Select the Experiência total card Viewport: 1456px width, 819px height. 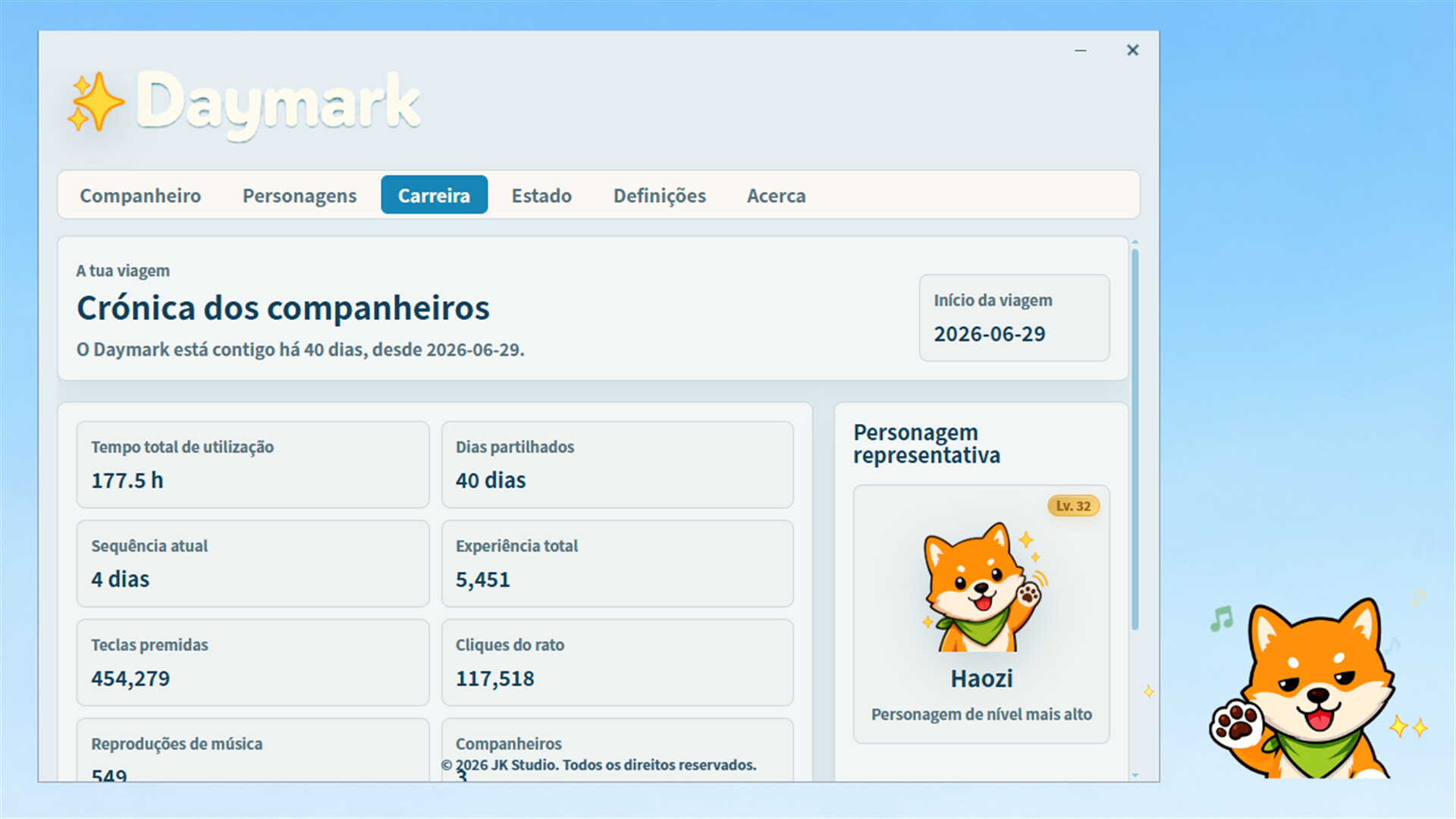[x=617, y=563]
